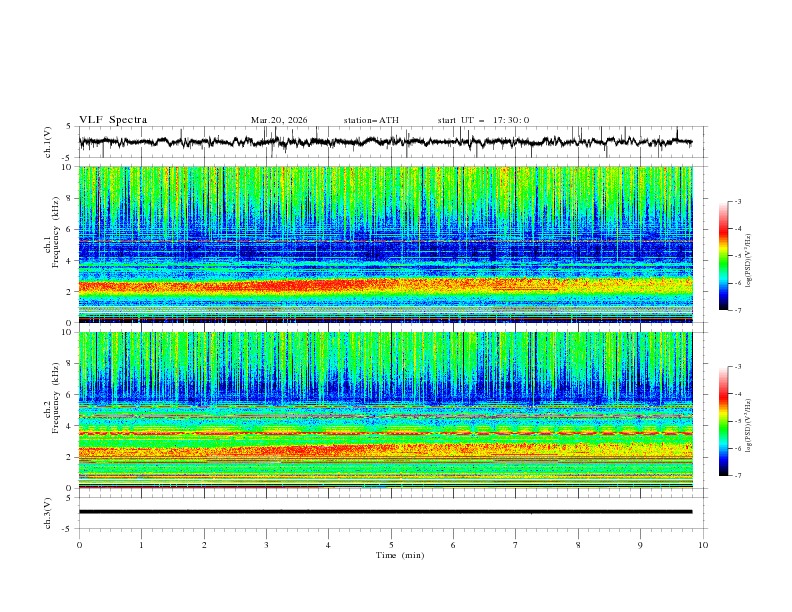Click the "6" label on the time axis
Viewport: 792px width, 612px height.
(x=453, y=545)
